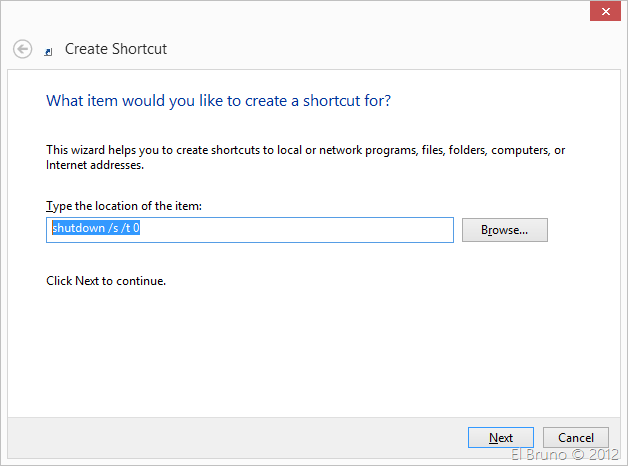This screenshot has height=466, width=628.
Task: Click Next to proceed in the wizard
Action: (500, 437)
